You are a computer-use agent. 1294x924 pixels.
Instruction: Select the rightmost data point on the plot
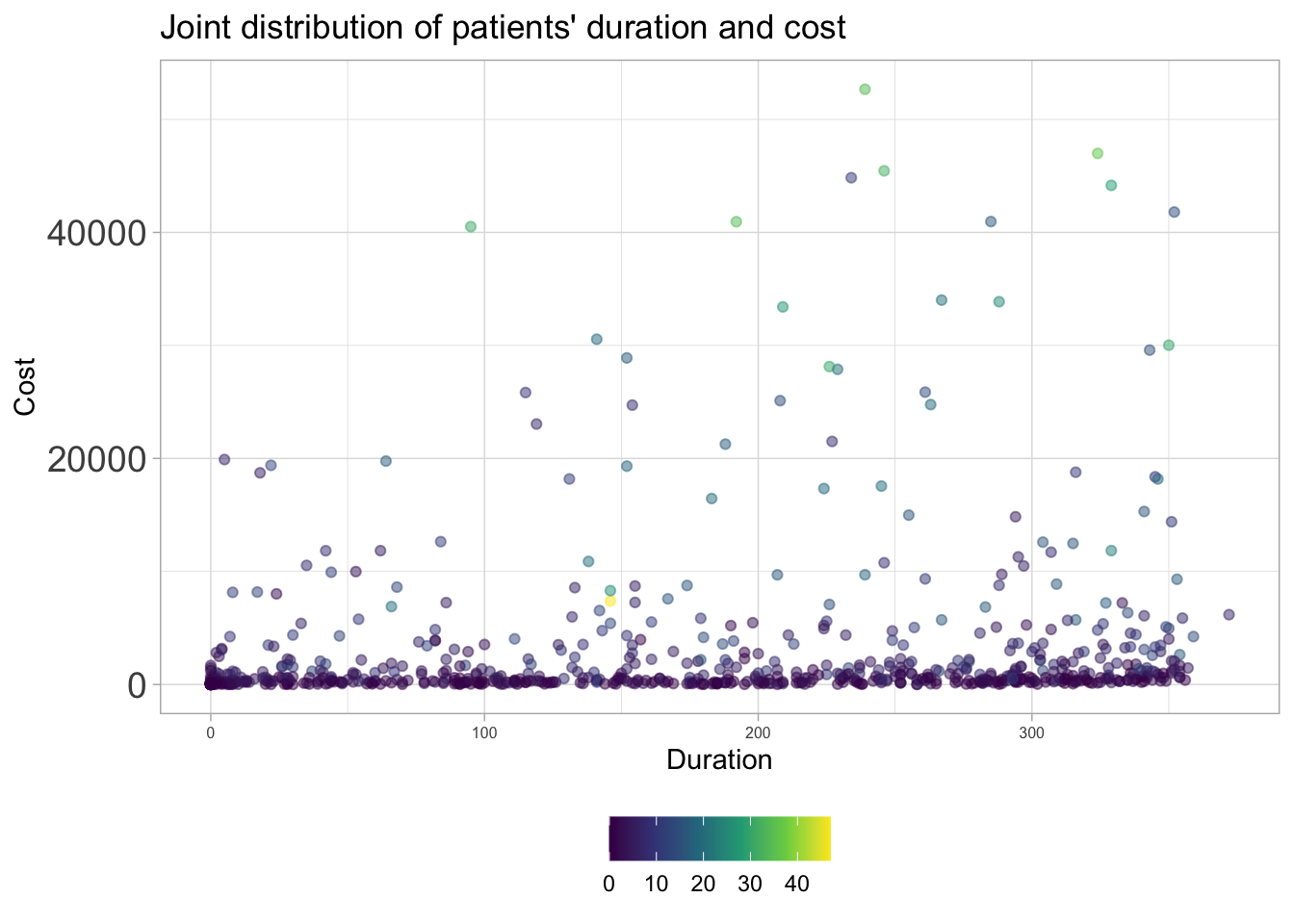point(1229,614)
